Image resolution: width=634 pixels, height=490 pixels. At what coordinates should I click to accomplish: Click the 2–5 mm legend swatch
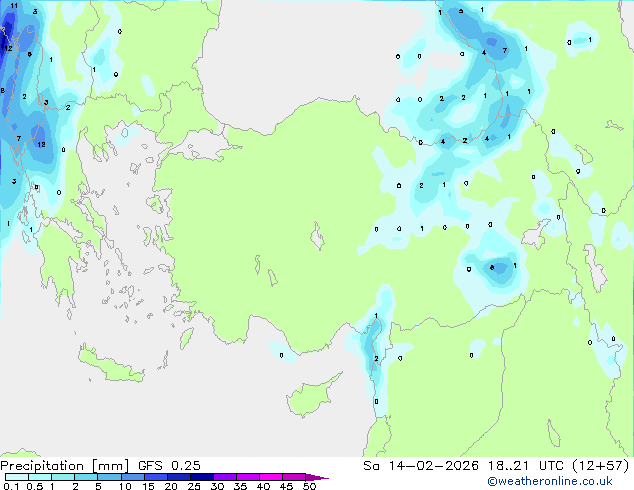point(86,477)
